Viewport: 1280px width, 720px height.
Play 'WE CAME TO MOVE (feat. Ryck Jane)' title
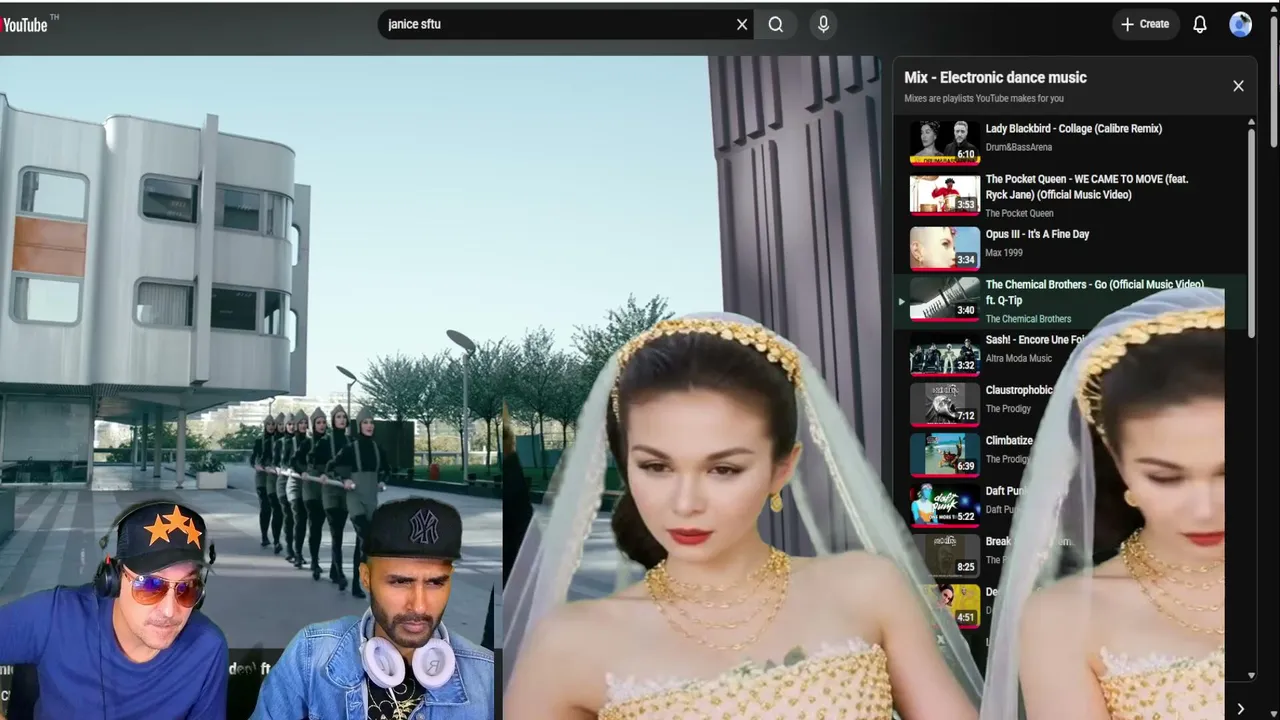pyautogui.click(x=1087, y=187)
